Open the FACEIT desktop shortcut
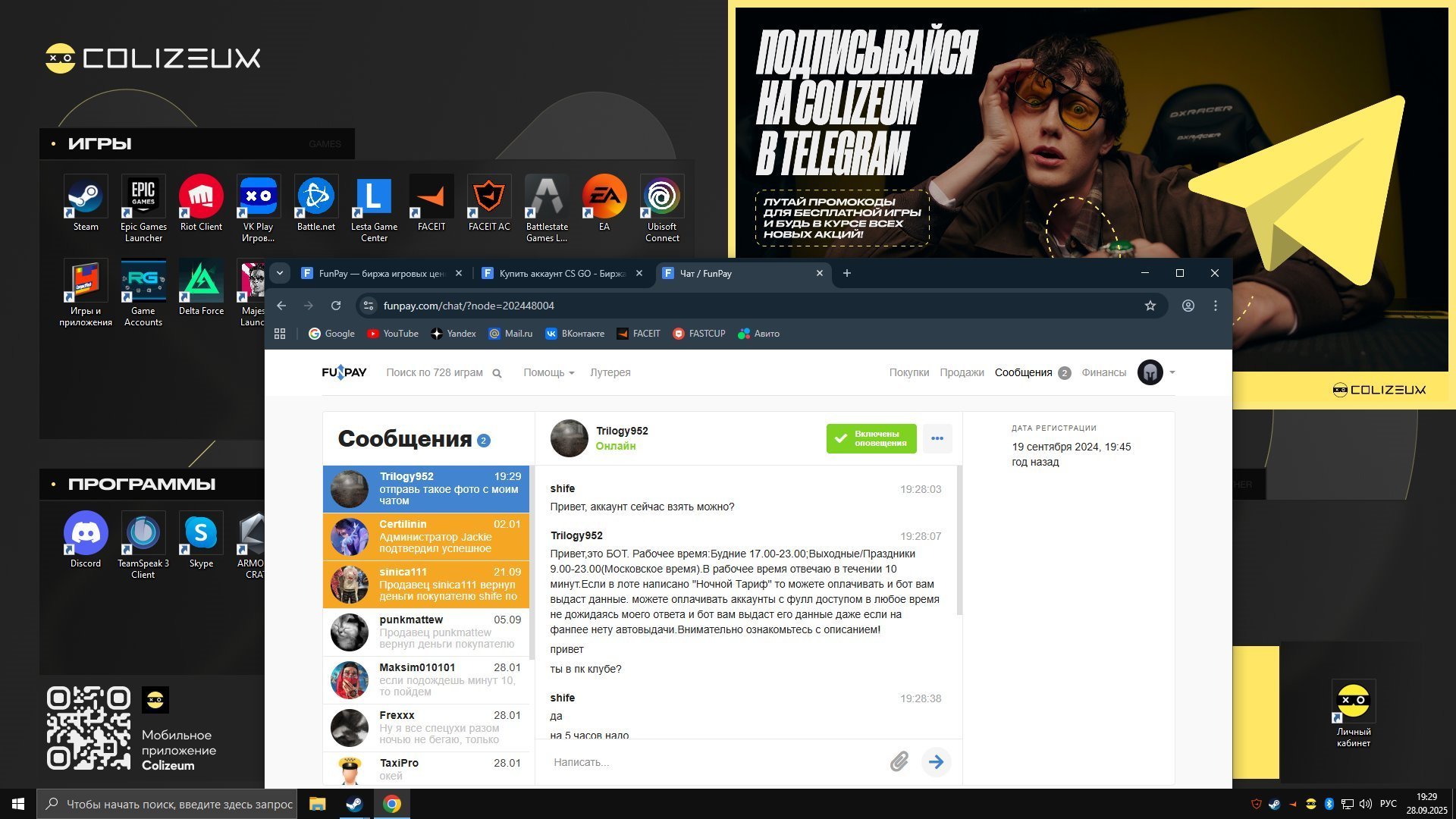 coord(431,202)
